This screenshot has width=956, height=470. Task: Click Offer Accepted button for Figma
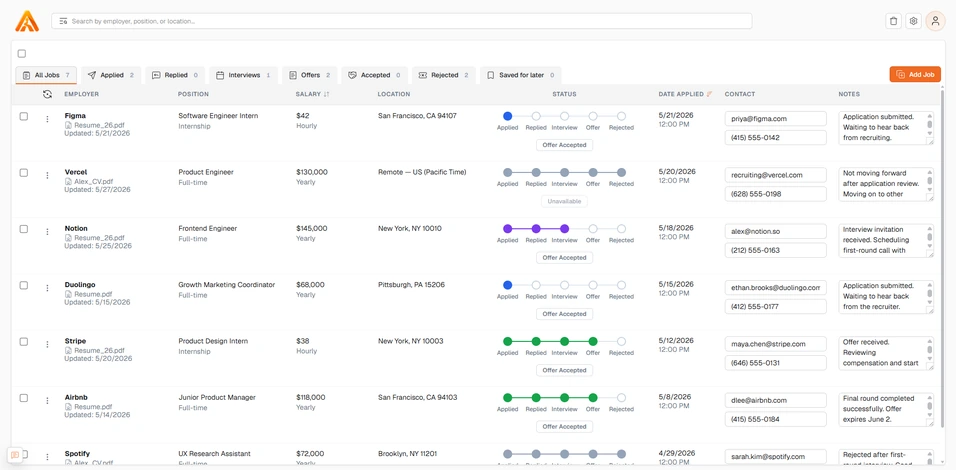[565, 145]
